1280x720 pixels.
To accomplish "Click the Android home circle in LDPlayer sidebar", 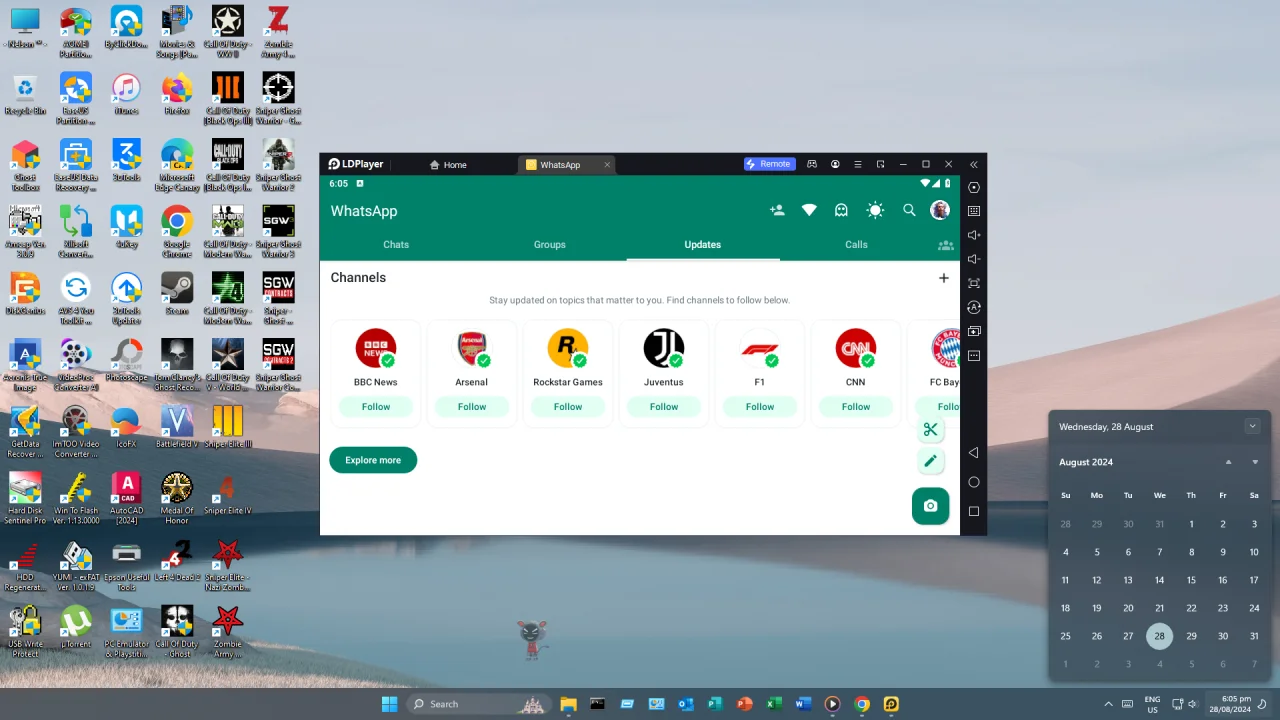I will 974,482.
